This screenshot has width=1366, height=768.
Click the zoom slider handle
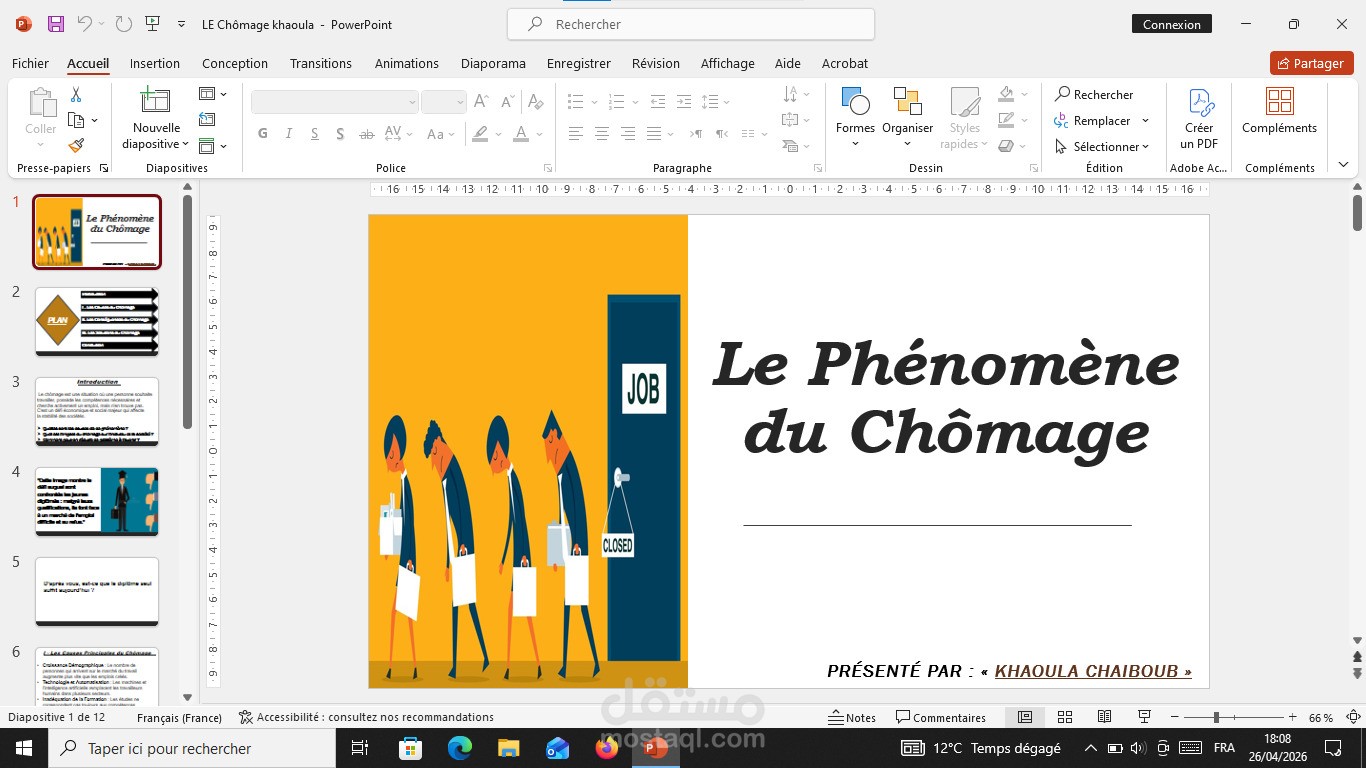click(1216, 717)
